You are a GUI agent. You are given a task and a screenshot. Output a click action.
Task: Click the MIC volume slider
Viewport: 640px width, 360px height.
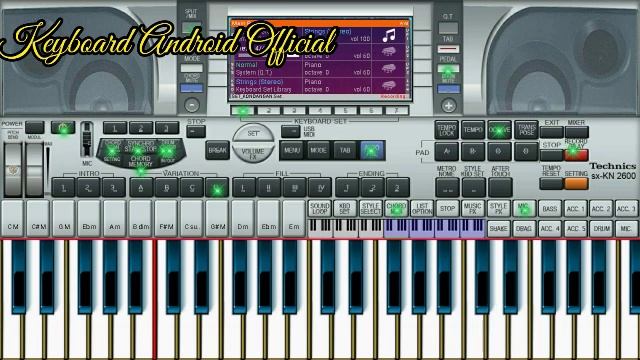coord(87,139)
